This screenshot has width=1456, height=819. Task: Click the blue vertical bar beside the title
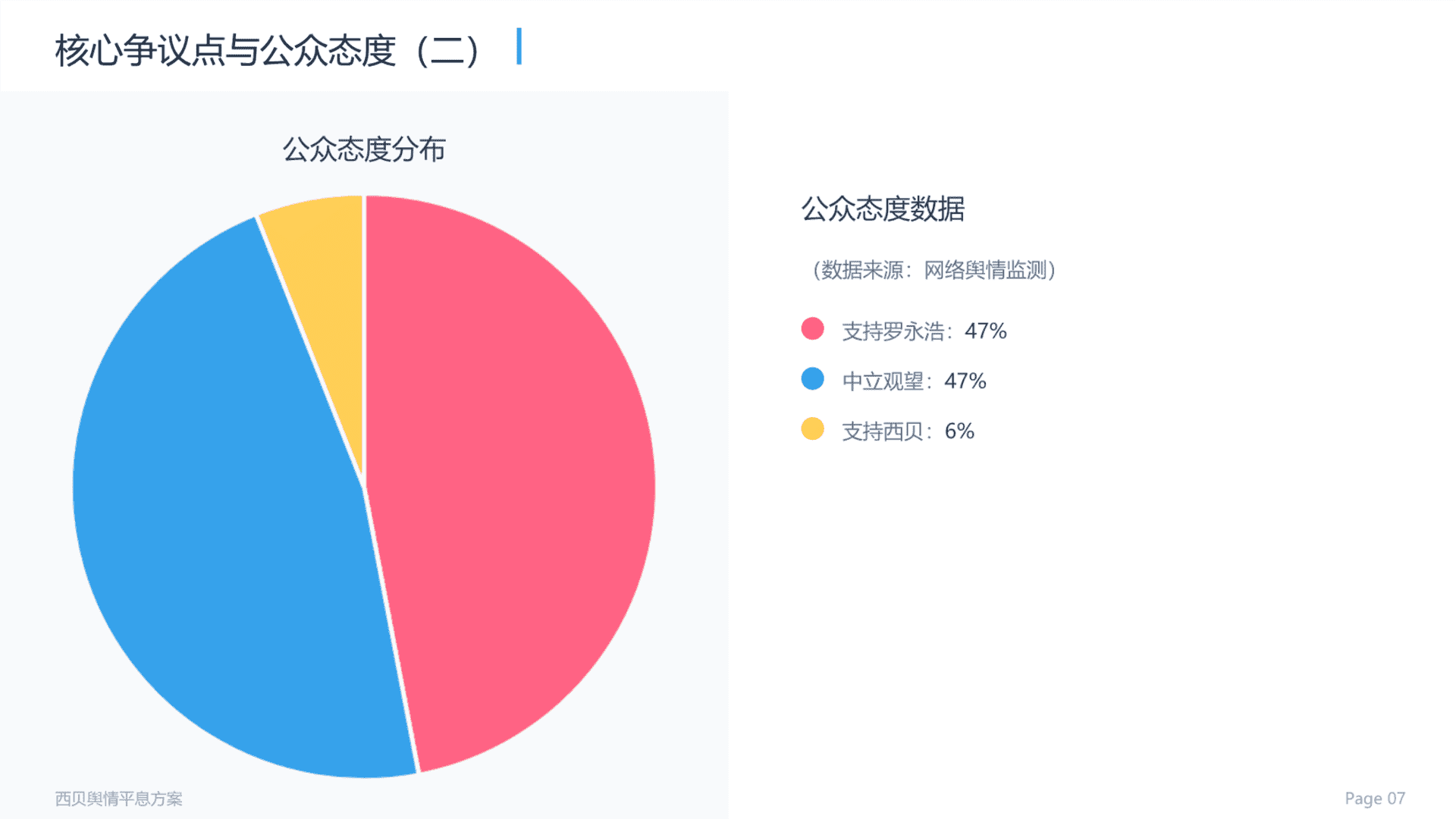519,46
